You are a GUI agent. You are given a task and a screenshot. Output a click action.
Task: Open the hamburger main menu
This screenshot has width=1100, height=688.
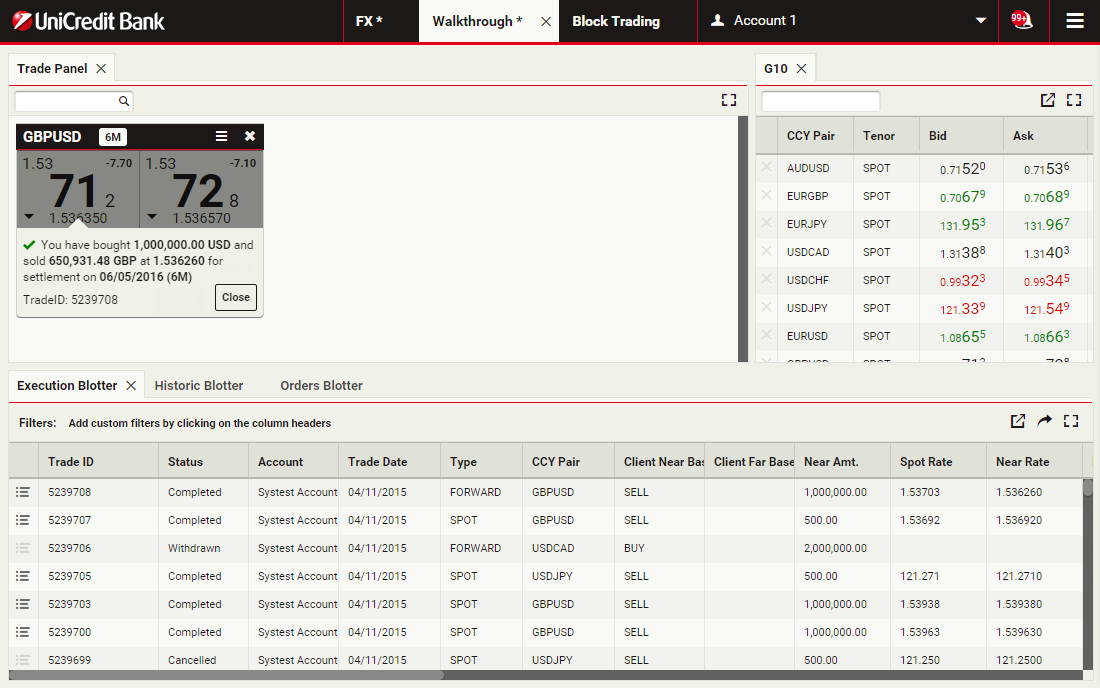coord(1075,21)
